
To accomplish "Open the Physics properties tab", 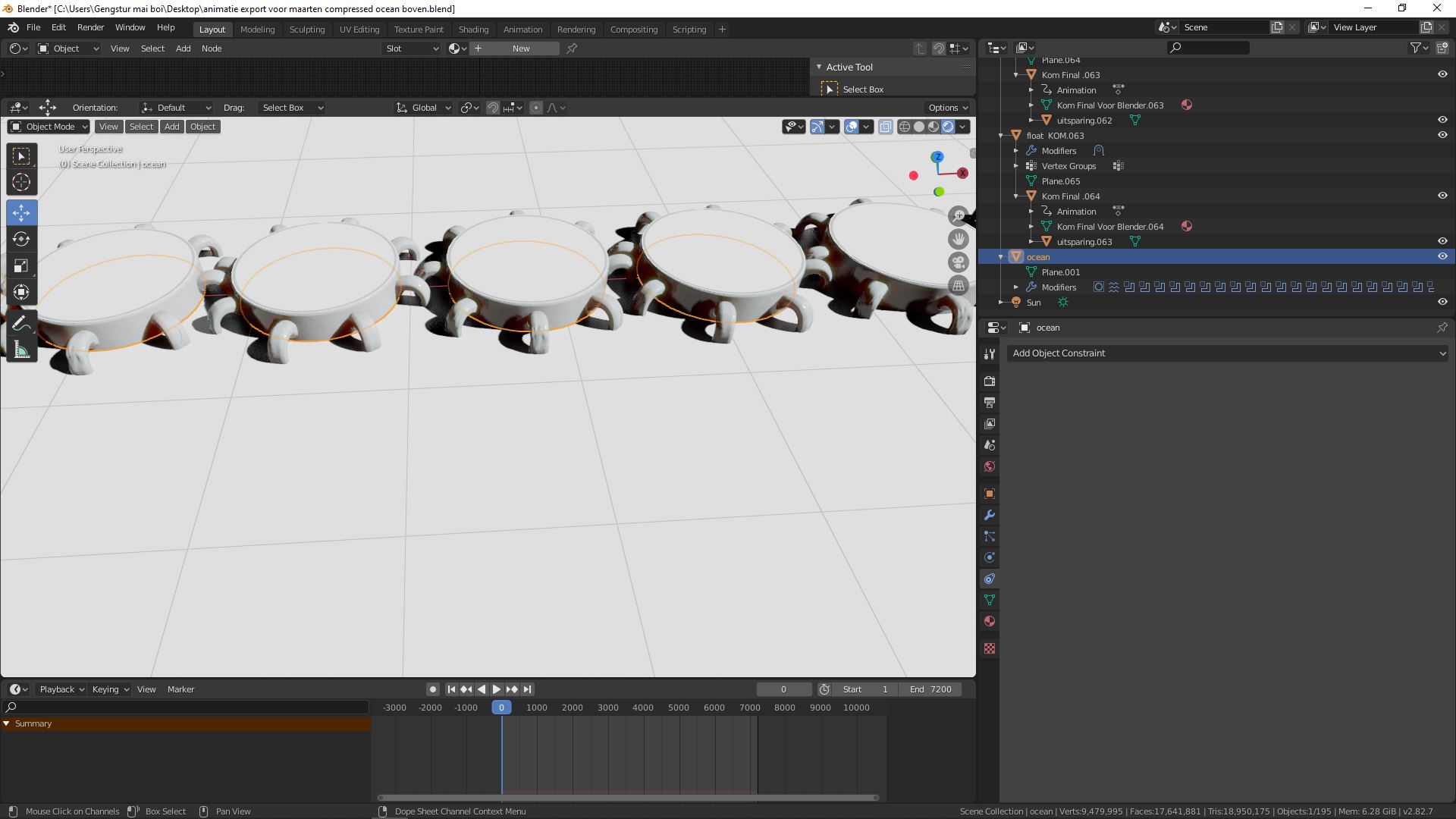I will (989, 558).
